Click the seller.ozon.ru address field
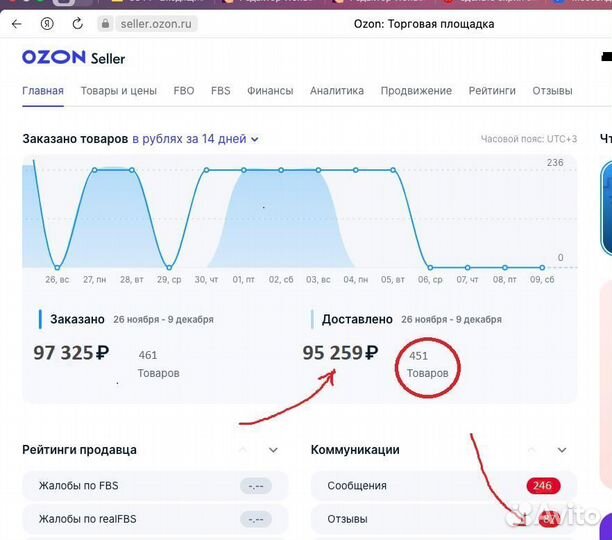The image size is (612, 540). pos(156,24)
